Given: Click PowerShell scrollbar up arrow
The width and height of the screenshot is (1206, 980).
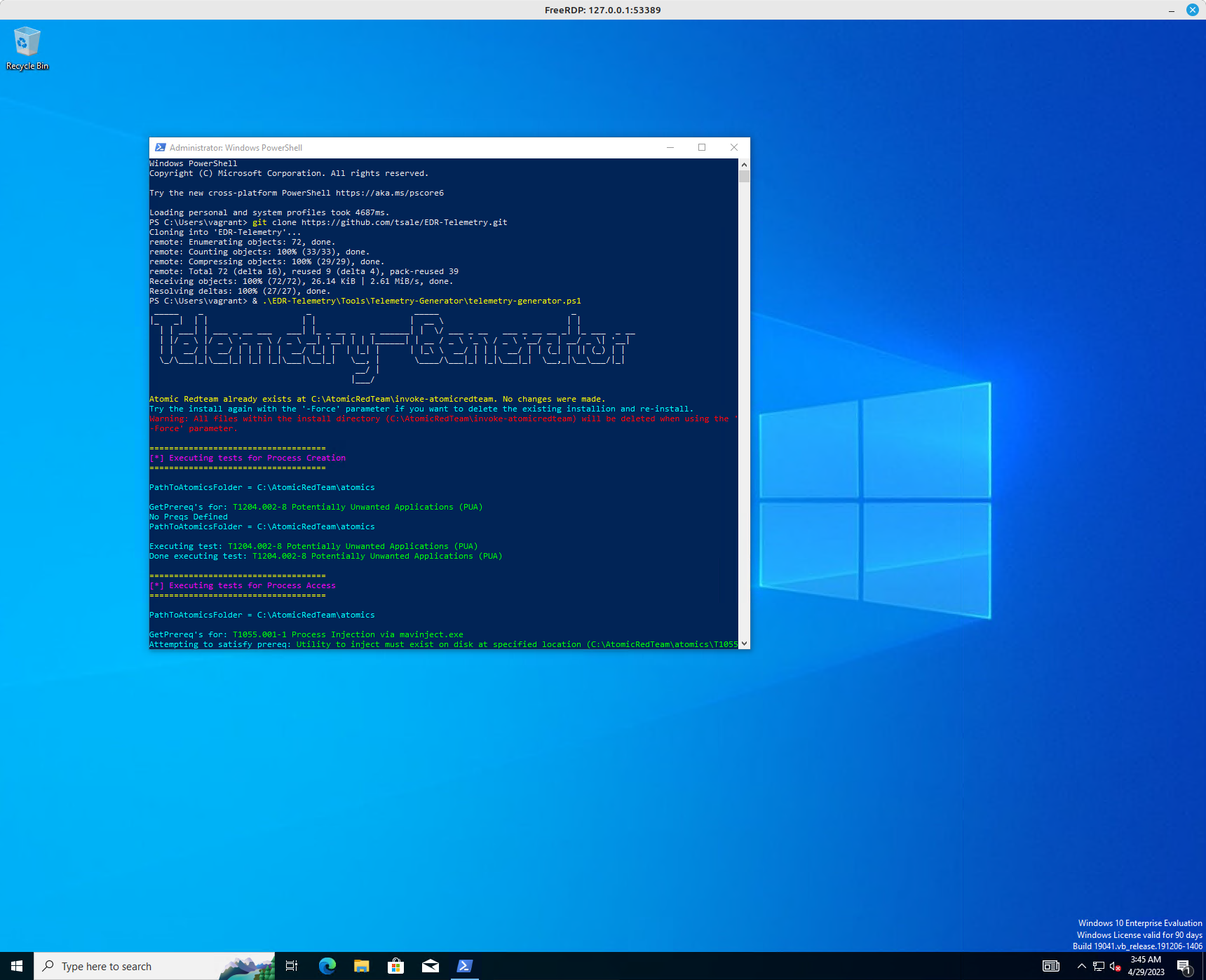Looking at the screenshot, I should point(744,164).
